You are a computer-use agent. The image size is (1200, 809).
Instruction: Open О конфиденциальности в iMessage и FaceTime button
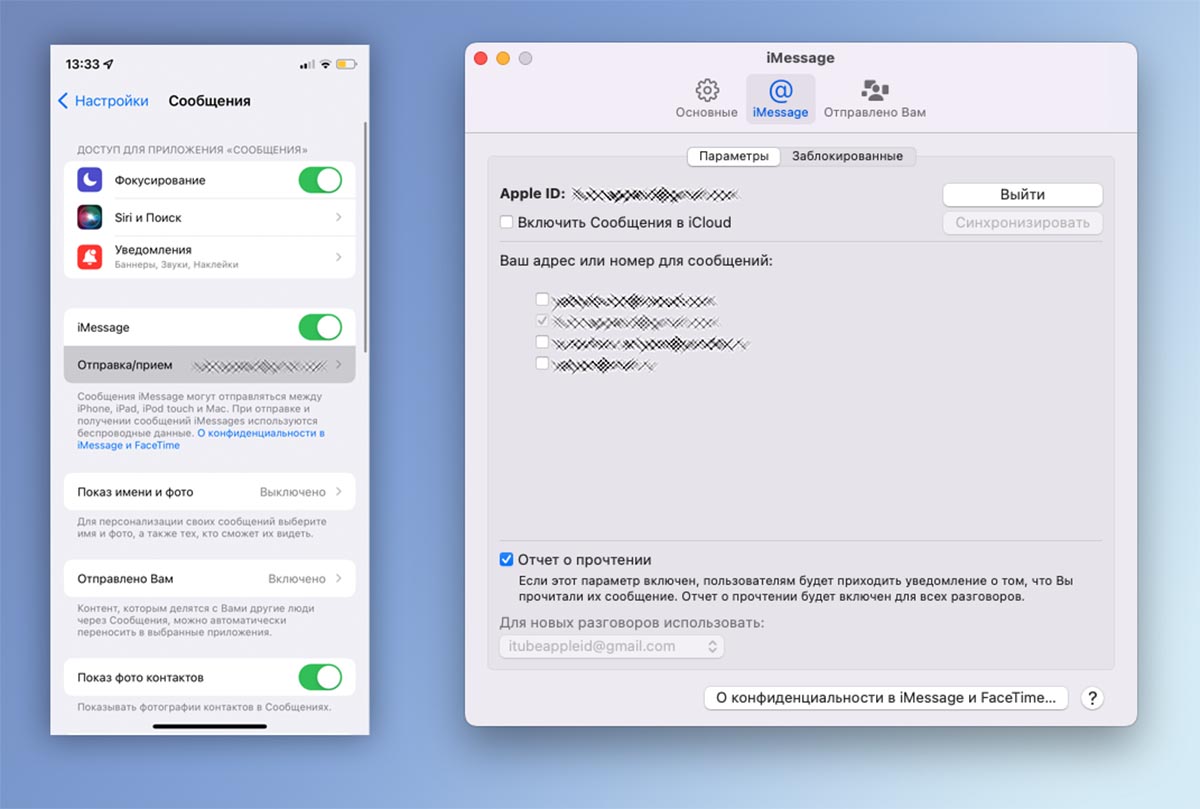[x=886, y=698]
